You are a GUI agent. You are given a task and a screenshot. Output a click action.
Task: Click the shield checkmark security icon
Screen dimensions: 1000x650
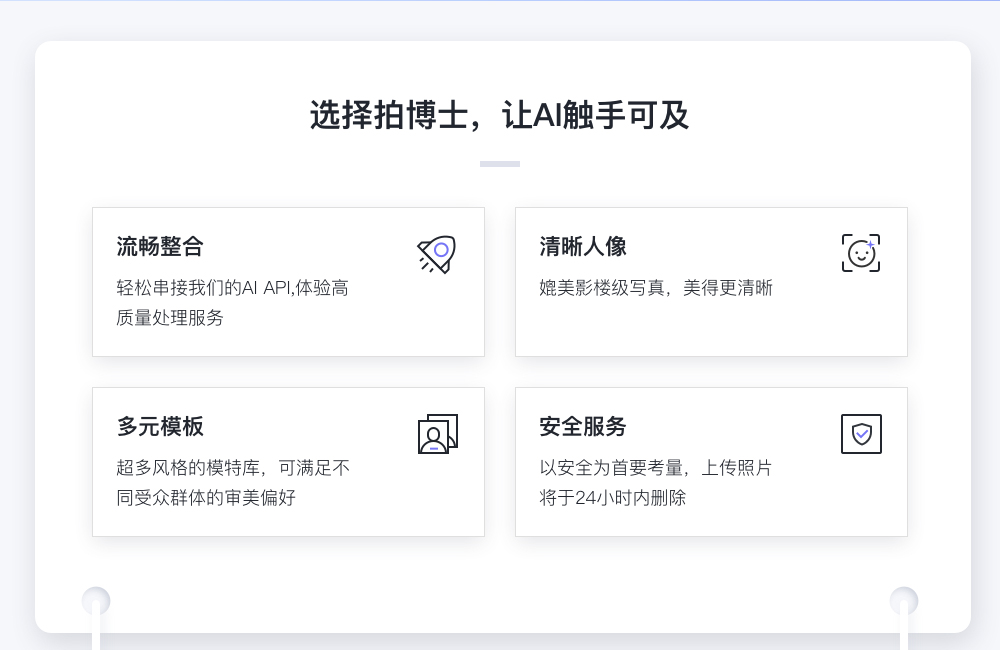click(x=861, y=434)
